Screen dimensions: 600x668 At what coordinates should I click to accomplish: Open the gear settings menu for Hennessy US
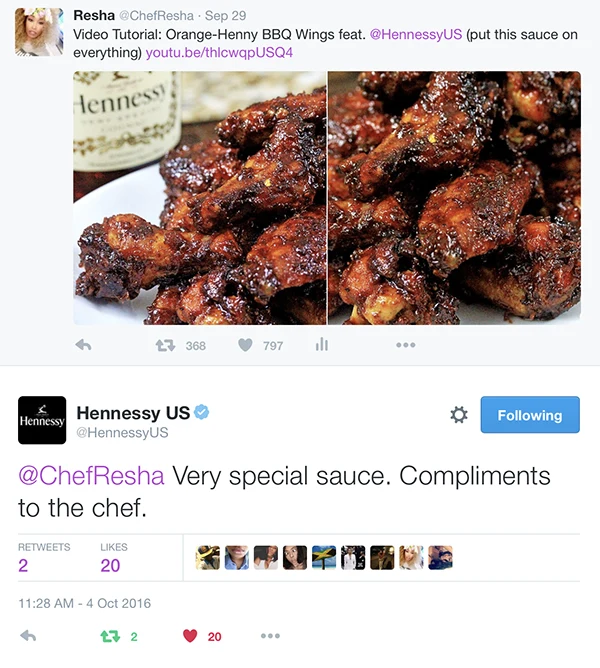point(459,415)
